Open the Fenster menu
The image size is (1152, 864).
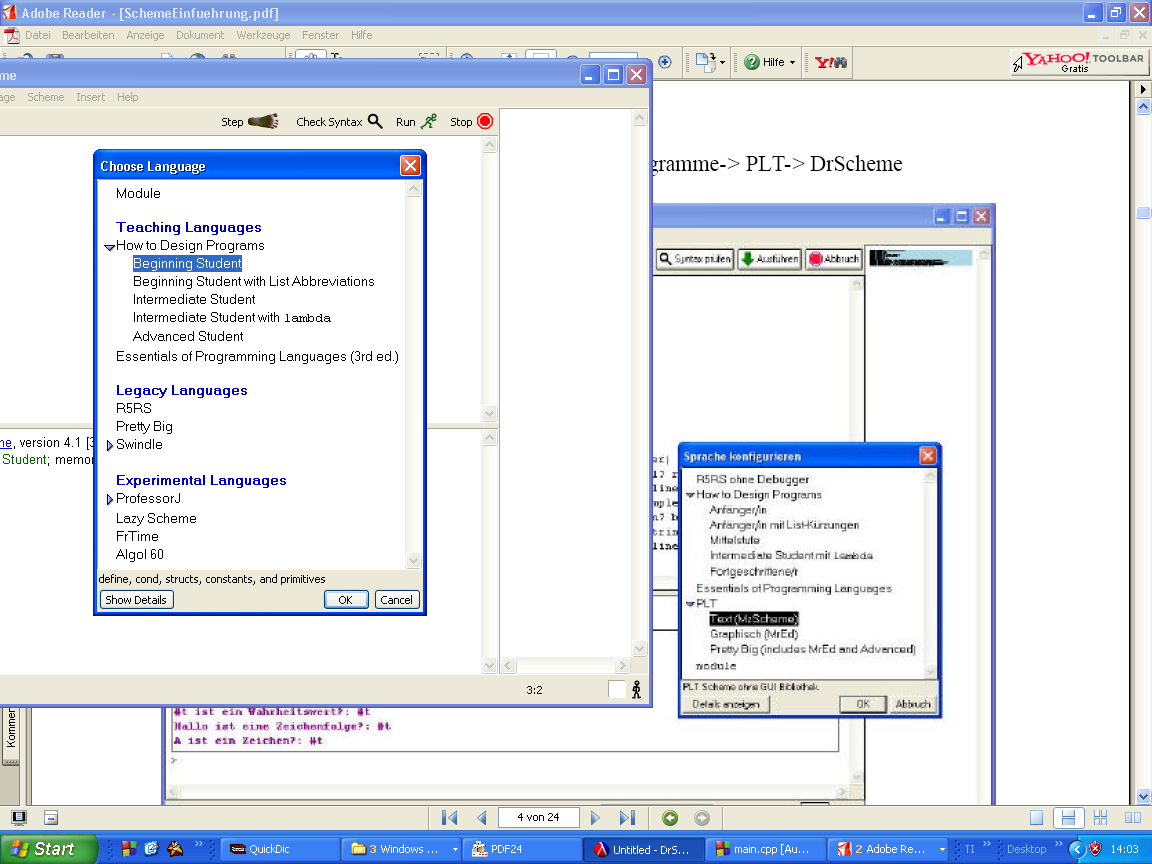tap(320, 35)
